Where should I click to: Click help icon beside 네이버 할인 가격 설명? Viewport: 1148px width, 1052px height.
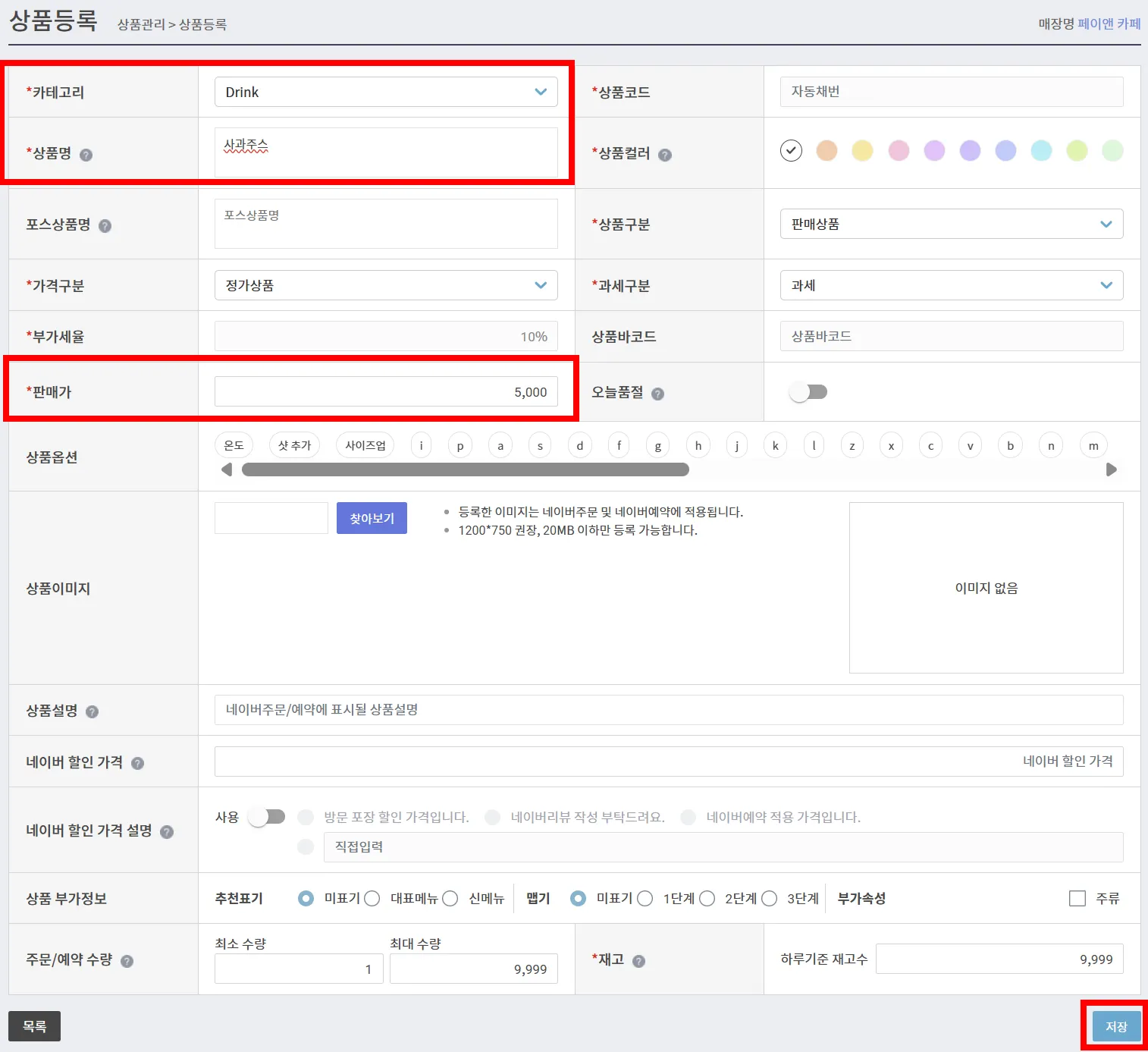click(x=167, y=832)
